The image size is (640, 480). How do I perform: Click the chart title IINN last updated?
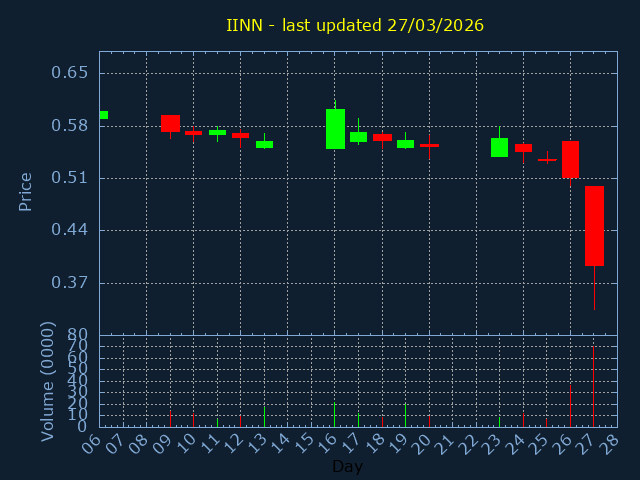pos(355,25)
